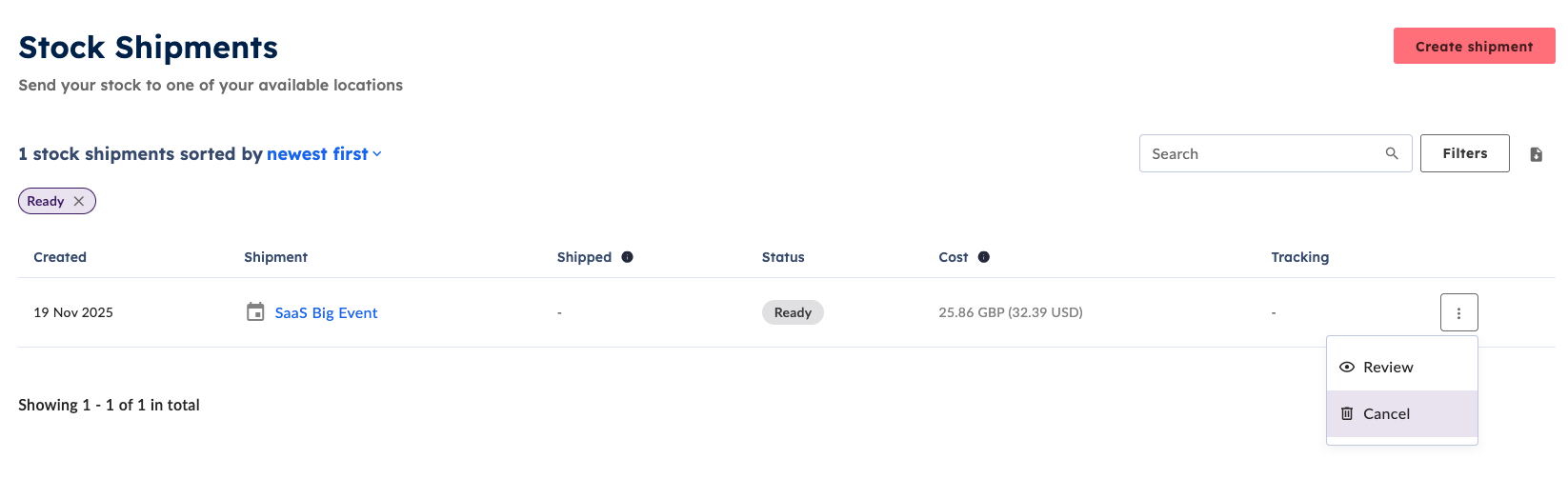
Task: Click the Cost column info icon
Action: tap(984, 257)
